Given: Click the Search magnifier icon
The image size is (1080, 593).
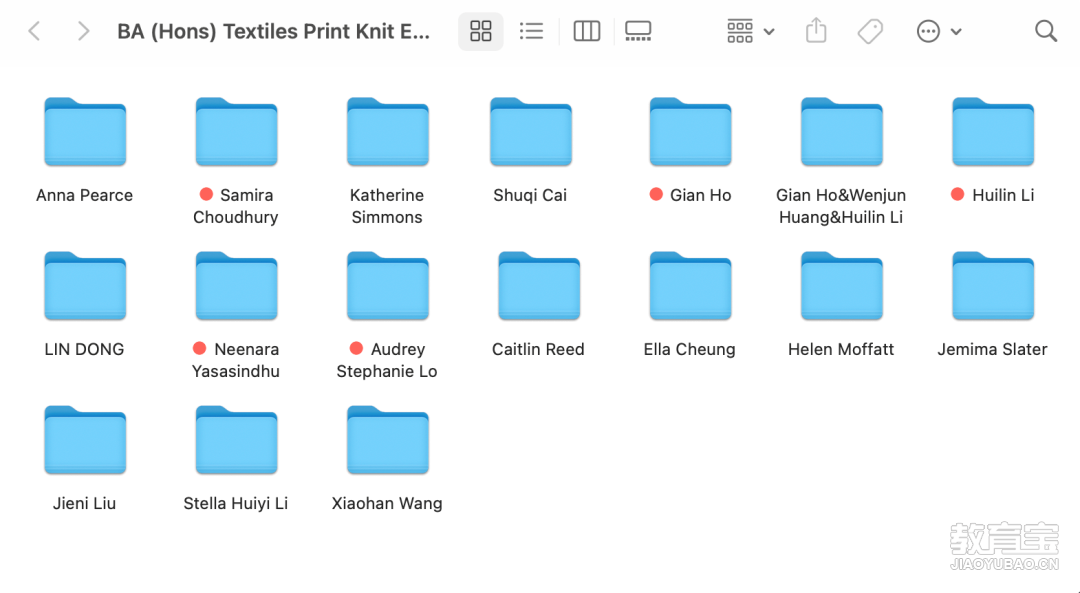Looking at the screenshot, I should pos(1046,31).
